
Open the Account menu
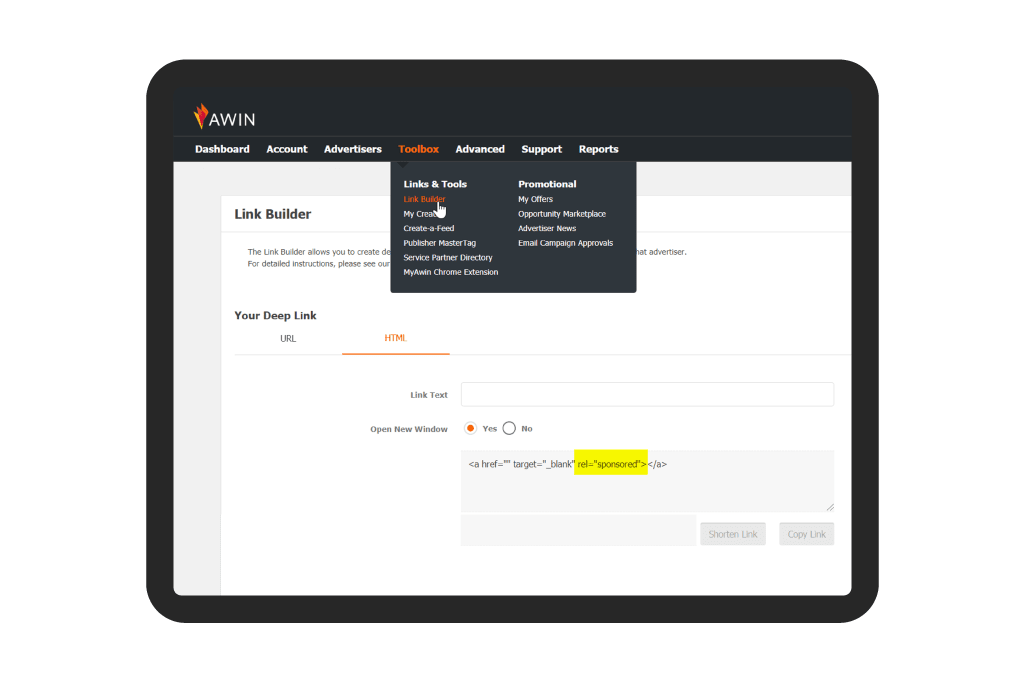pyautogui.click(x=287, y=149)
